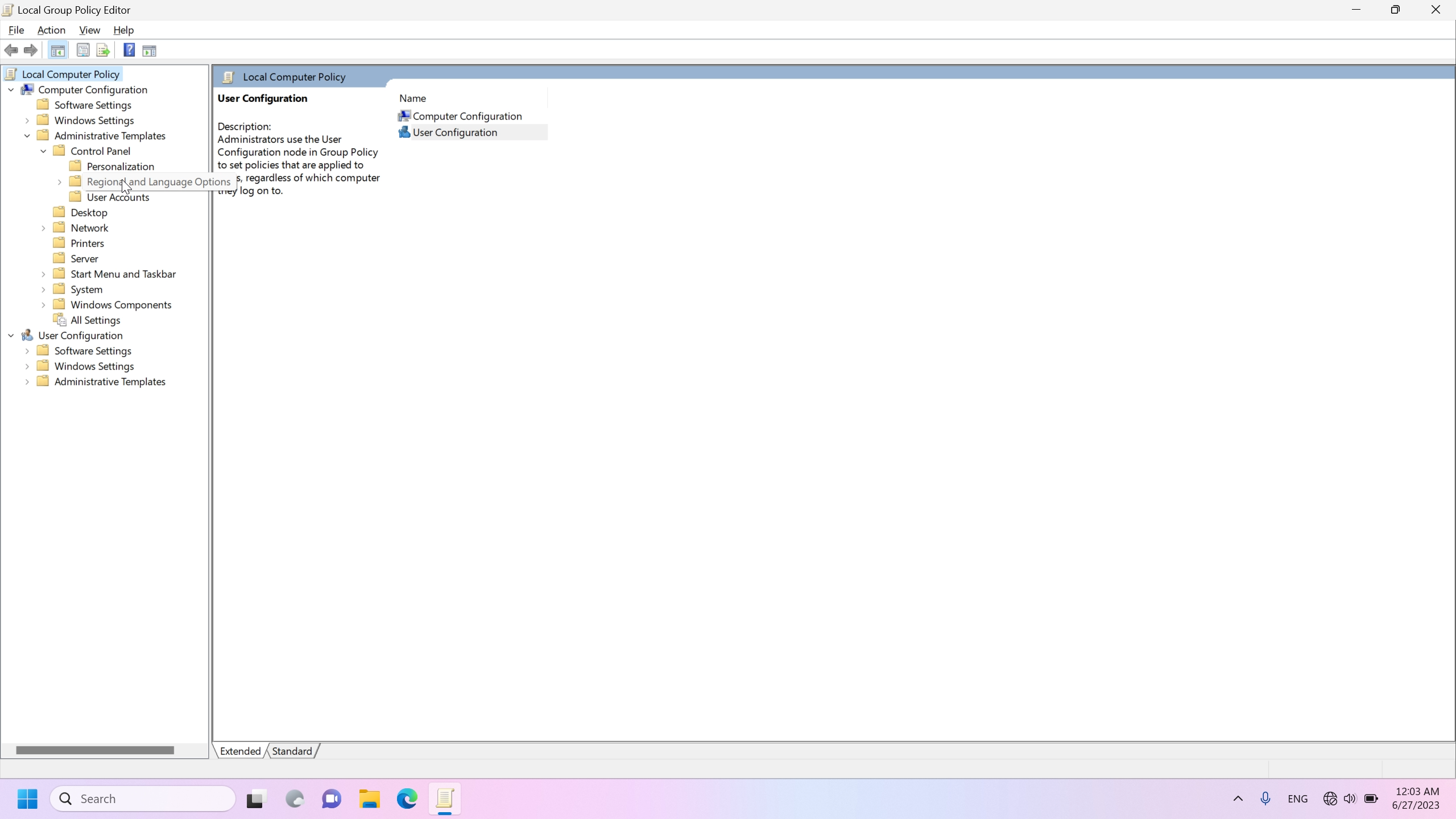Show hidden tray icons chevron
This screenshot has height=819, width=1456.
click(1238, 799)
